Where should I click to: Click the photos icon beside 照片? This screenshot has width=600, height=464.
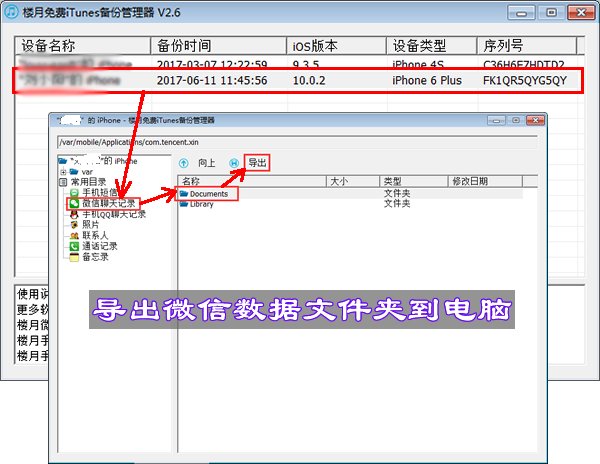click(74, 225)
